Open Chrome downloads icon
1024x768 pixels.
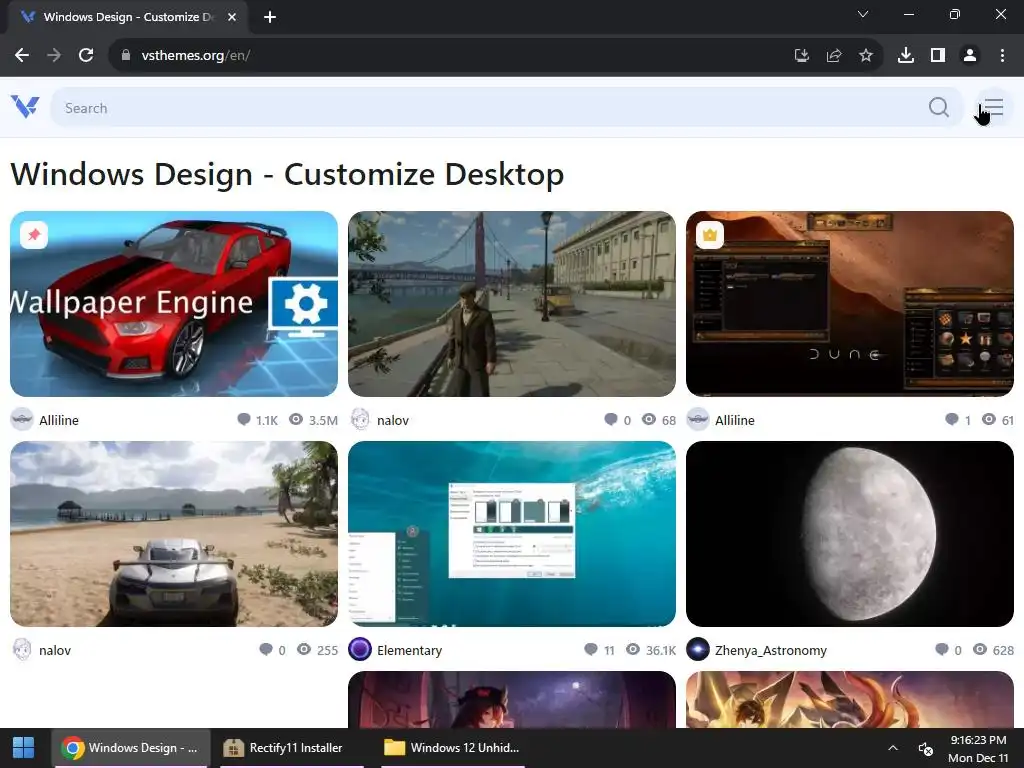point(905,56)
